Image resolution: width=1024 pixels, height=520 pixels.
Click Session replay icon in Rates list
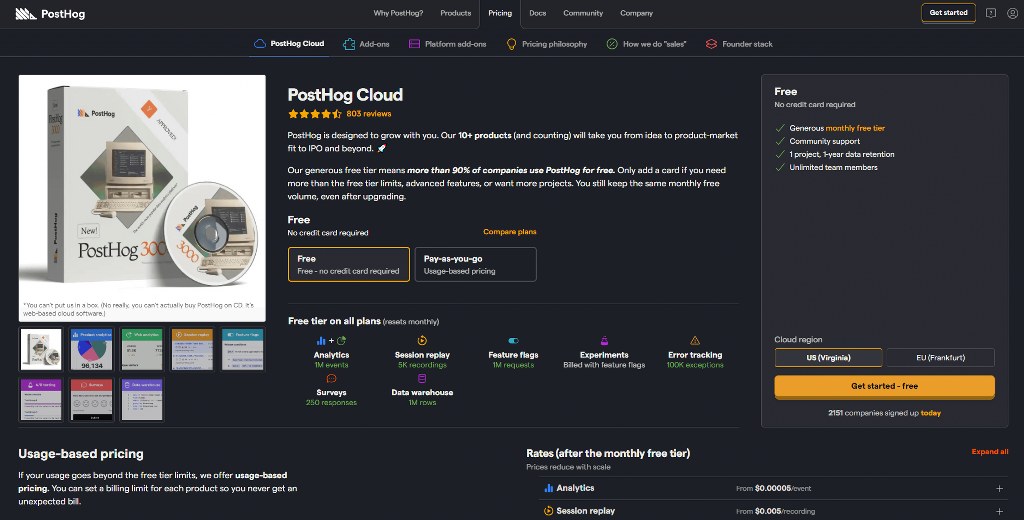[549, 511]
